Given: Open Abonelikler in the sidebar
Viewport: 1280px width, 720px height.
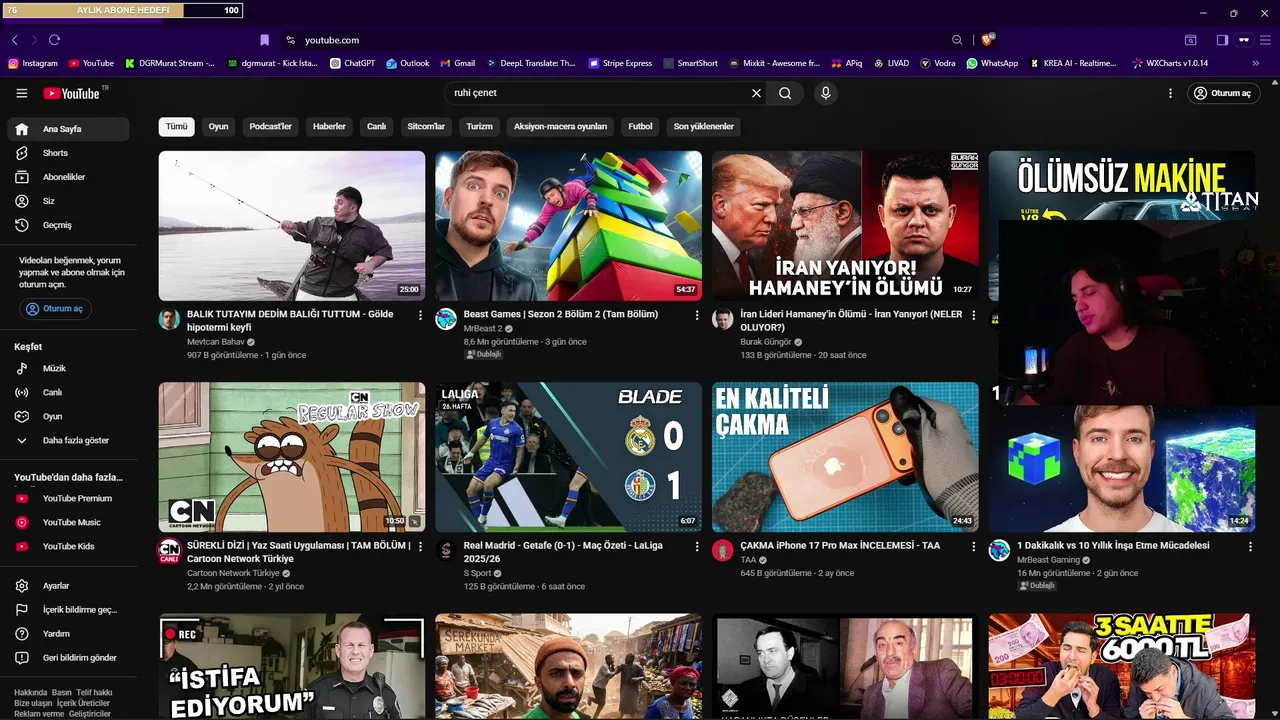Looking at the screenshot, I should coord(68,177).
